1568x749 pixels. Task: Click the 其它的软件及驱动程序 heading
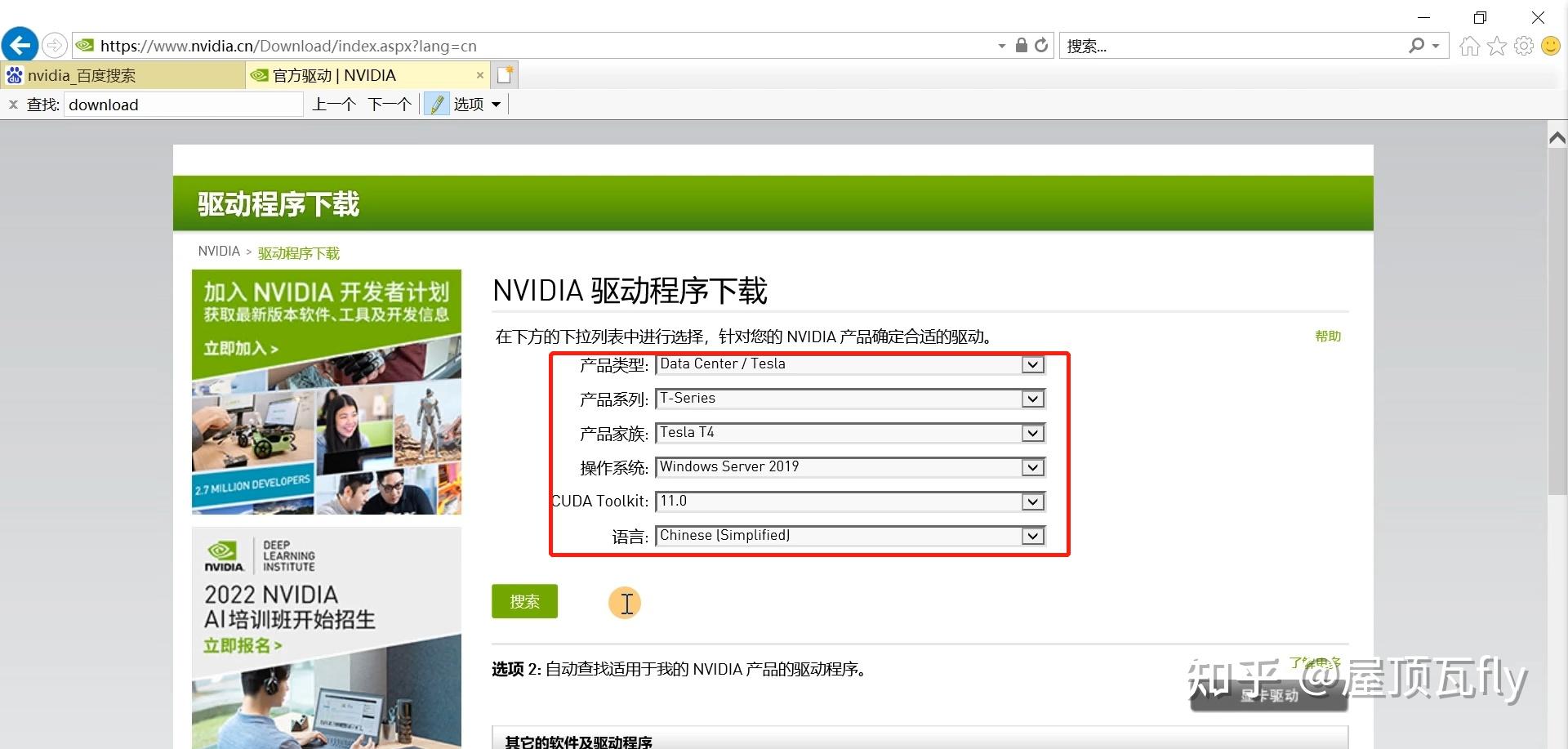578,742
